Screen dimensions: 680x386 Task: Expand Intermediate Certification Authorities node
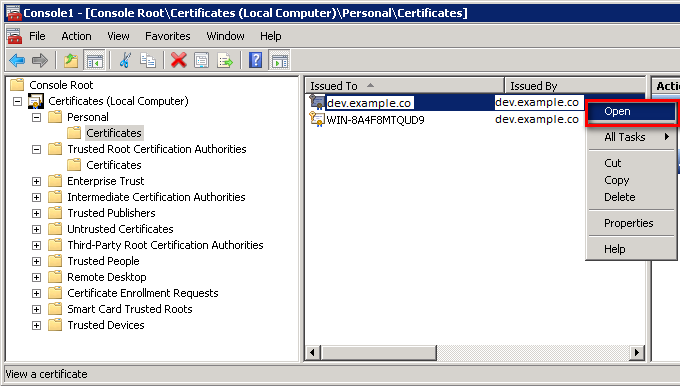point(36,197)
